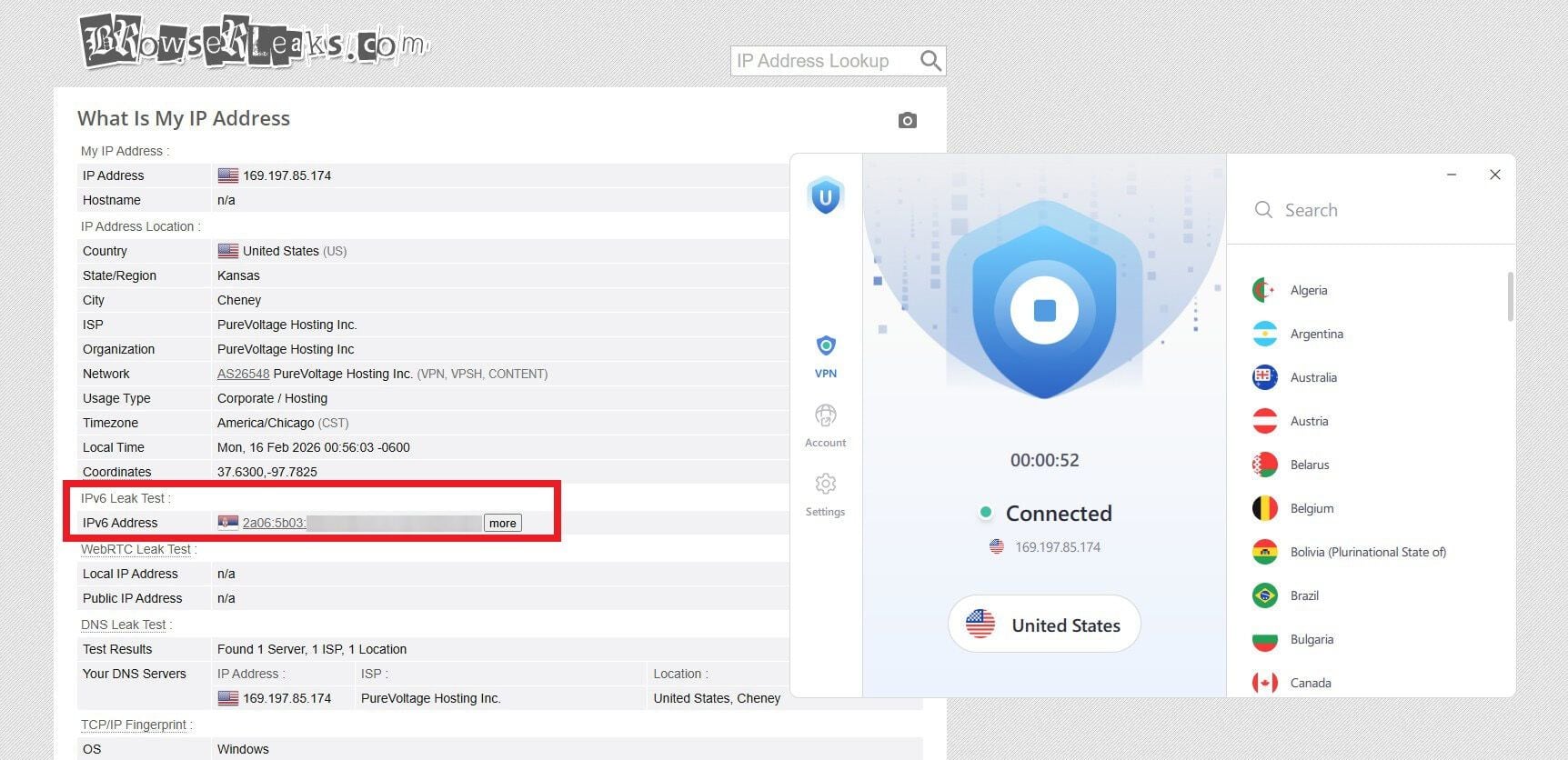This screenshot has height=760, width=1568.
Task: Click the Brazil flag icon
Action: (x=1264, y=595)
